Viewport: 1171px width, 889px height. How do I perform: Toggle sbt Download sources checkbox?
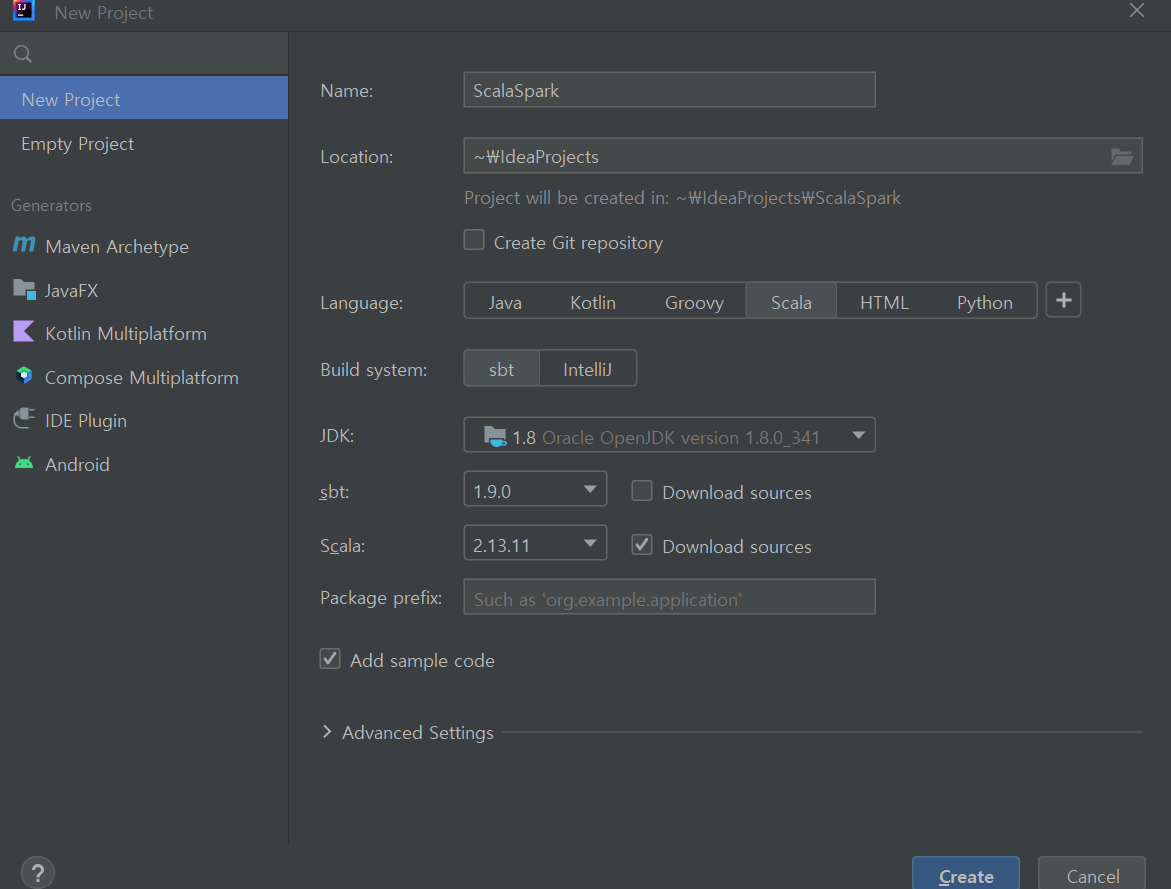642,491
